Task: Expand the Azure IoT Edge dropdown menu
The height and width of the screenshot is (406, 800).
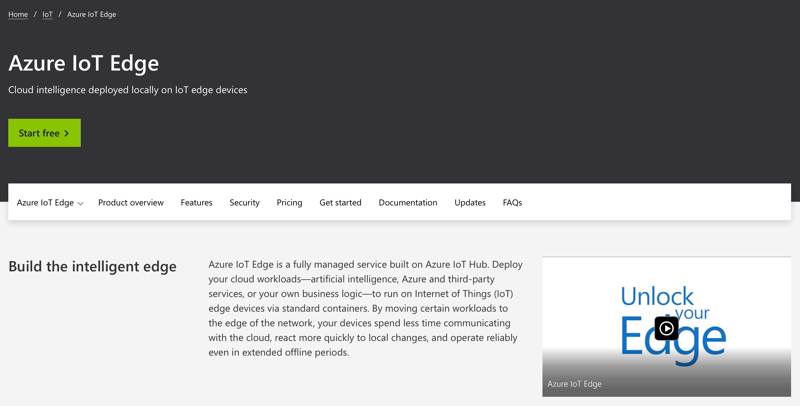Action: pyautogui.click(x=50, y=202)
